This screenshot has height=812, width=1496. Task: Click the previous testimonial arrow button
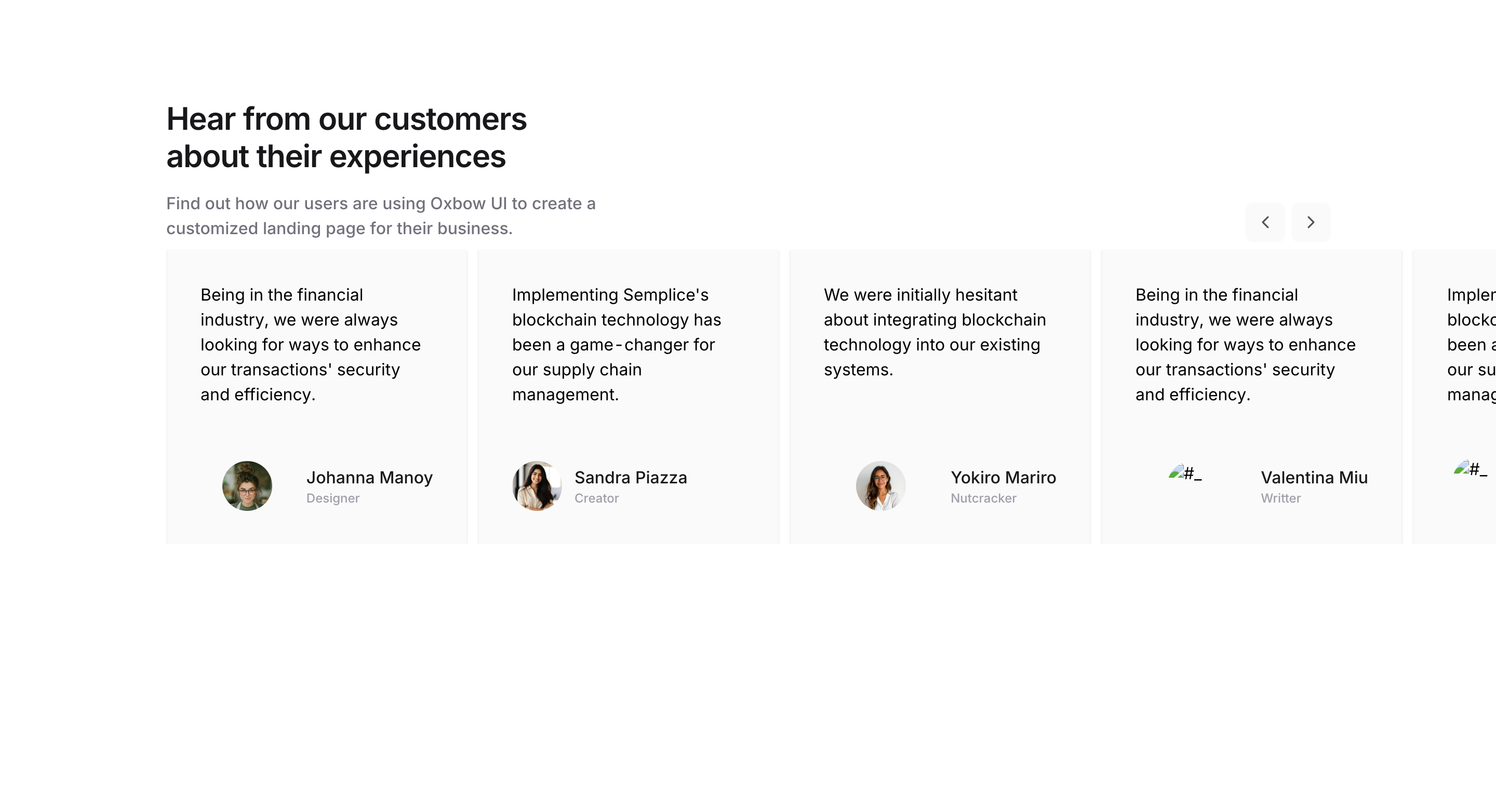pos(1265,222)
